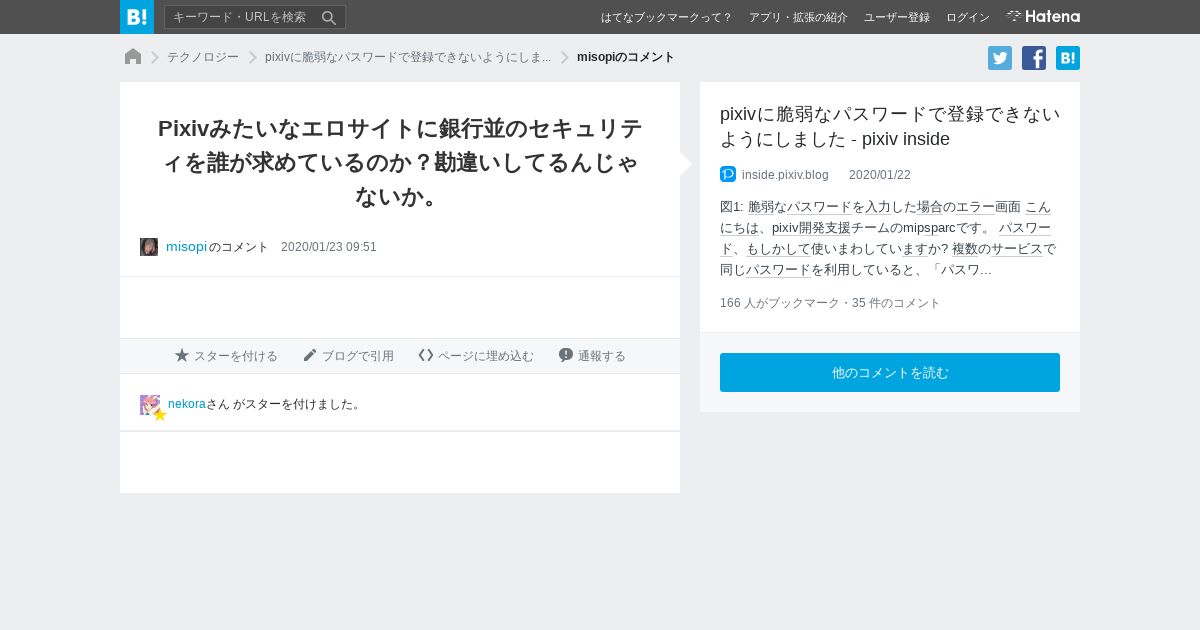Open inside.pixiv.blog domain link
Screen dimensions: 1200x630
tap(785, 174)
